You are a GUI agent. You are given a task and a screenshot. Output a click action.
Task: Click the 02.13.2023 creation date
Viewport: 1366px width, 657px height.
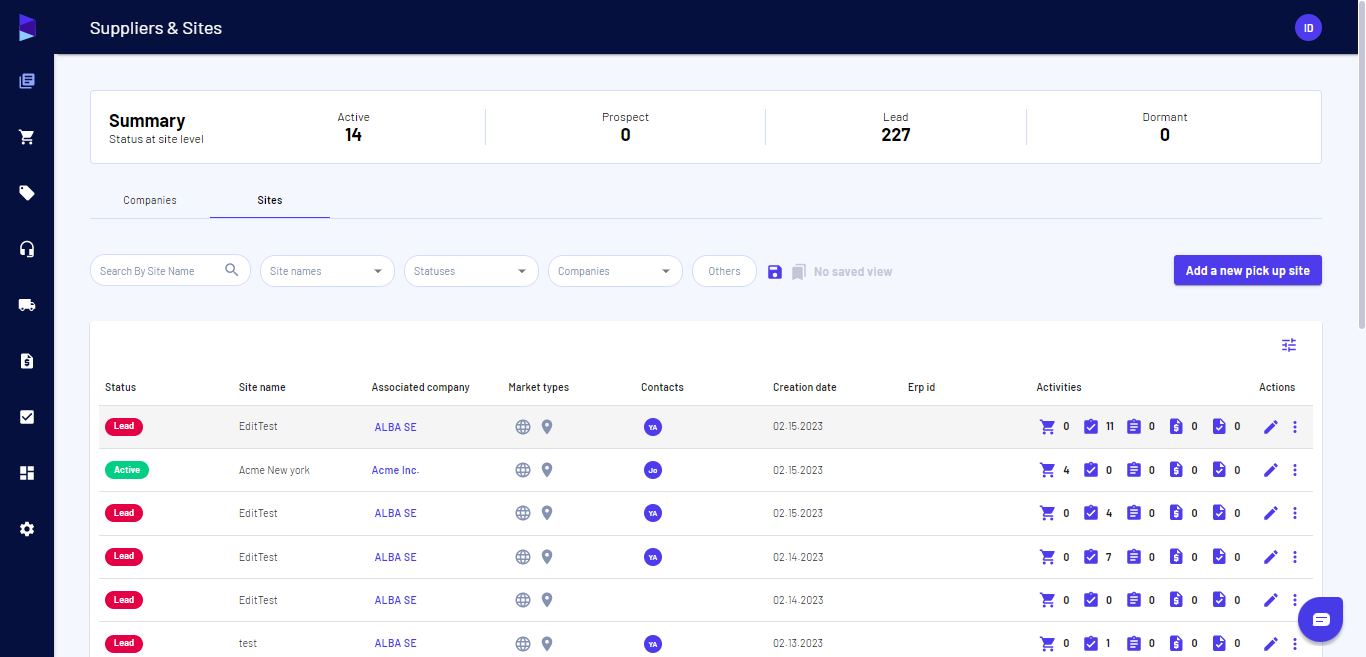[x=798, y=644]
